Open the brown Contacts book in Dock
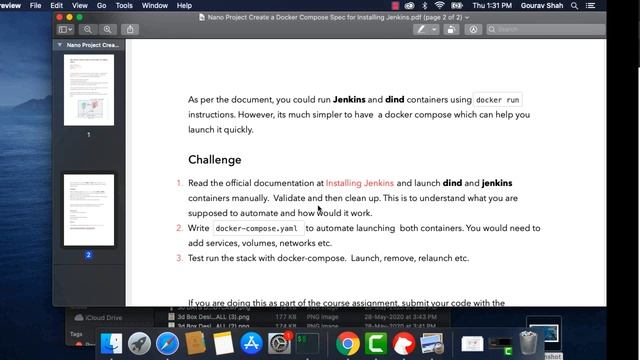 [195, 343]
